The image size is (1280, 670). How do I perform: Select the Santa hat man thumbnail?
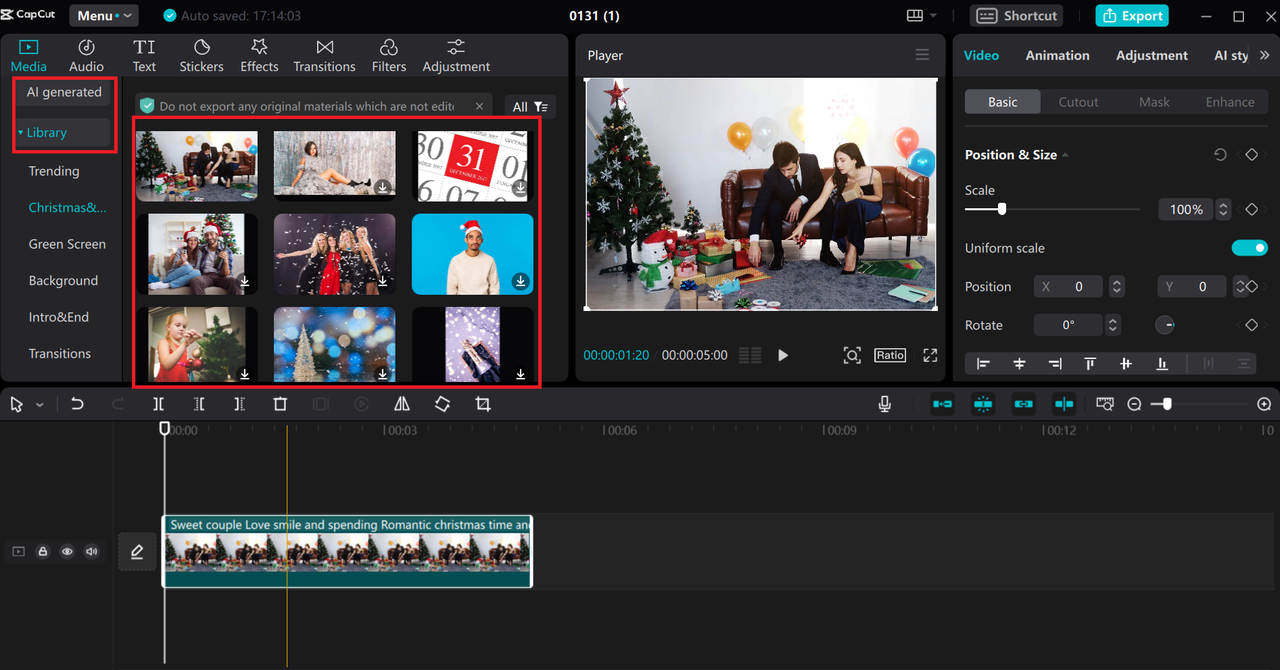pos(473,254)
